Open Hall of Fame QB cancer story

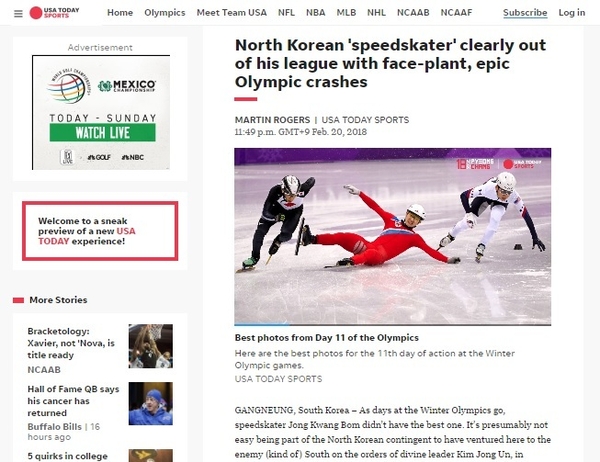click(73, 401)
